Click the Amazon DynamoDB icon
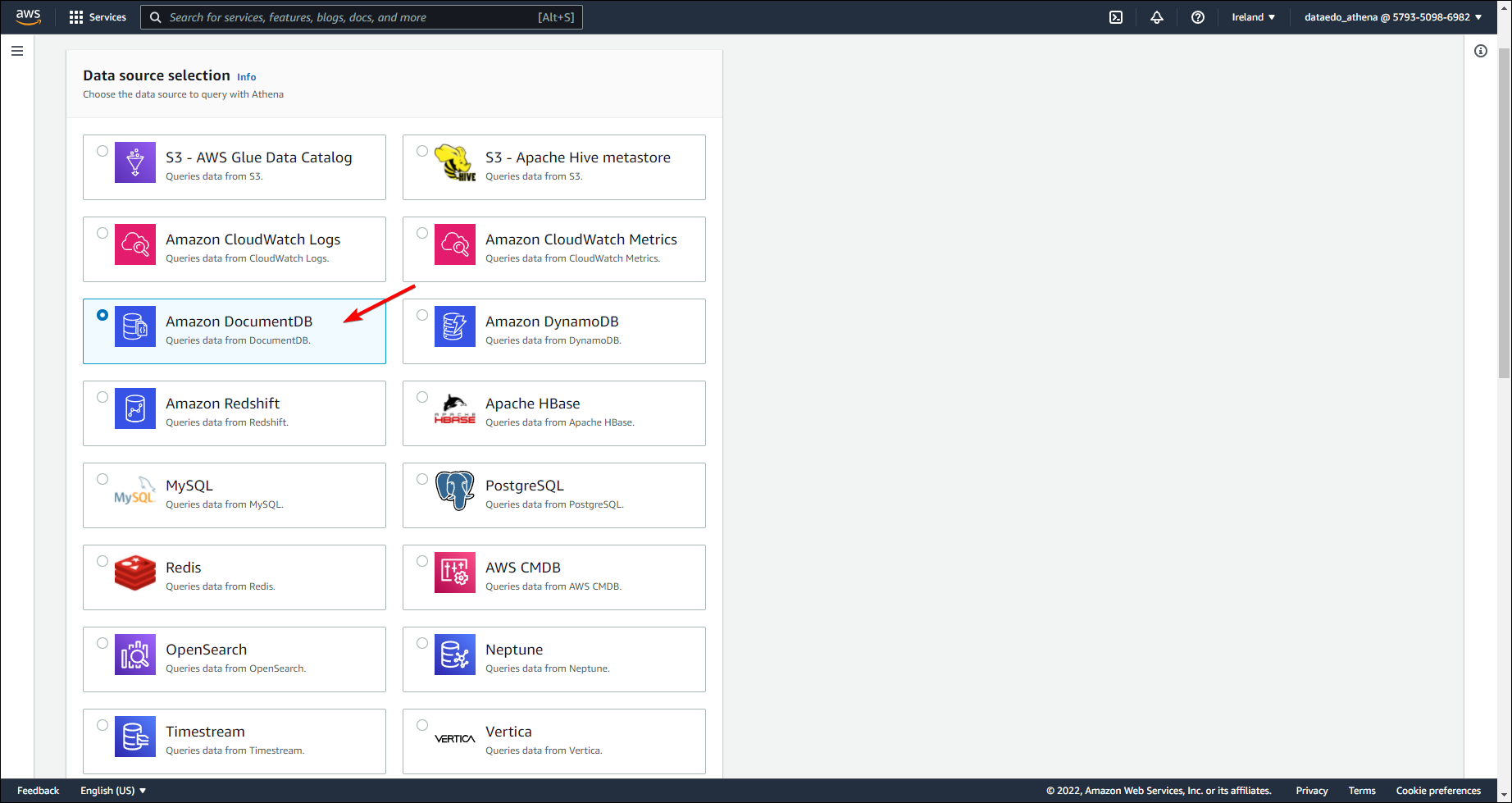The height and width of the screenshot is (803, 1512). click(455, 326)
